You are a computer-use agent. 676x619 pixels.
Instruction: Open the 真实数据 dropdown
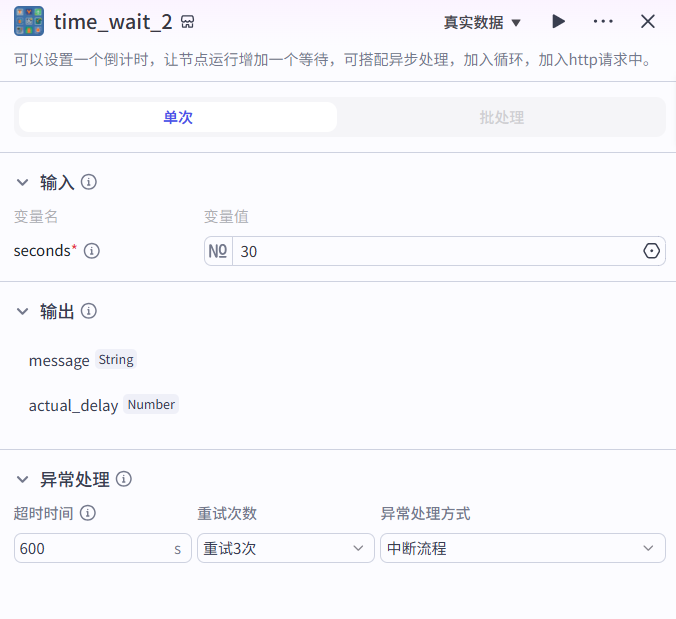pyautogui.click(x=482, y=22)
